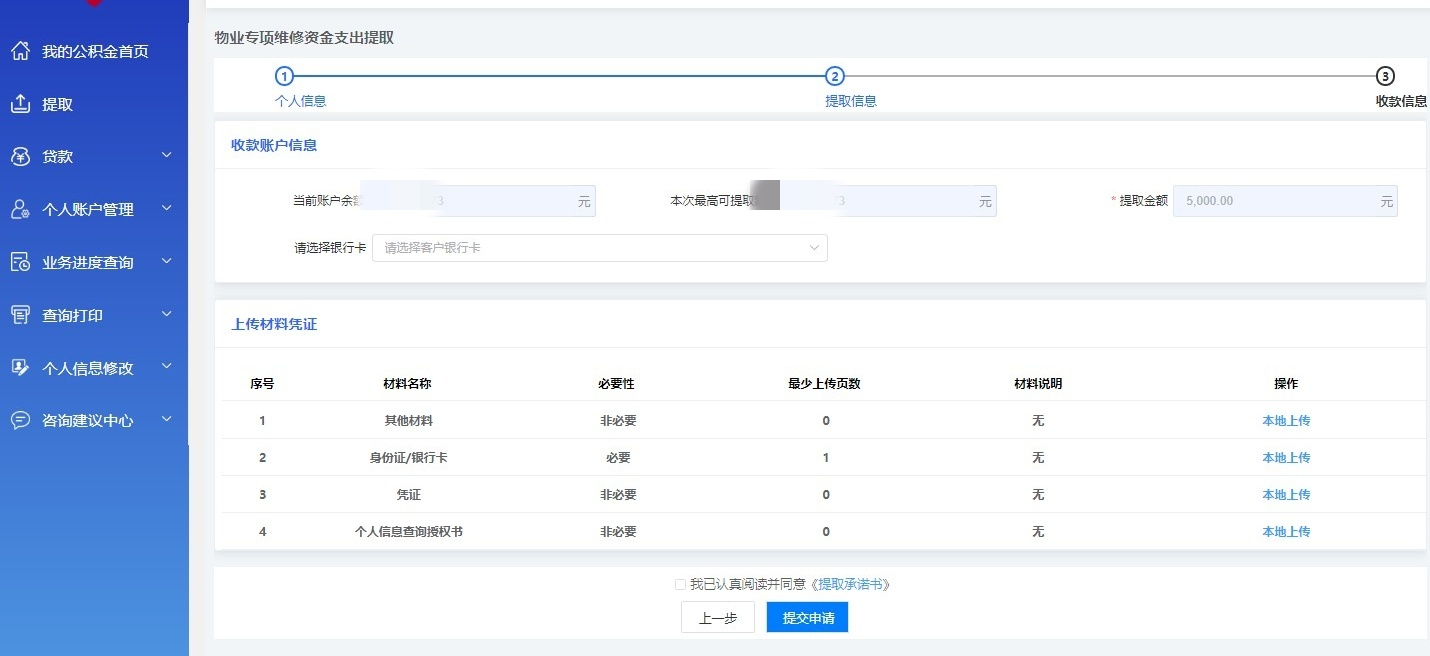
Task: Go to step 2 提取信息
Action: coord(835,77)
